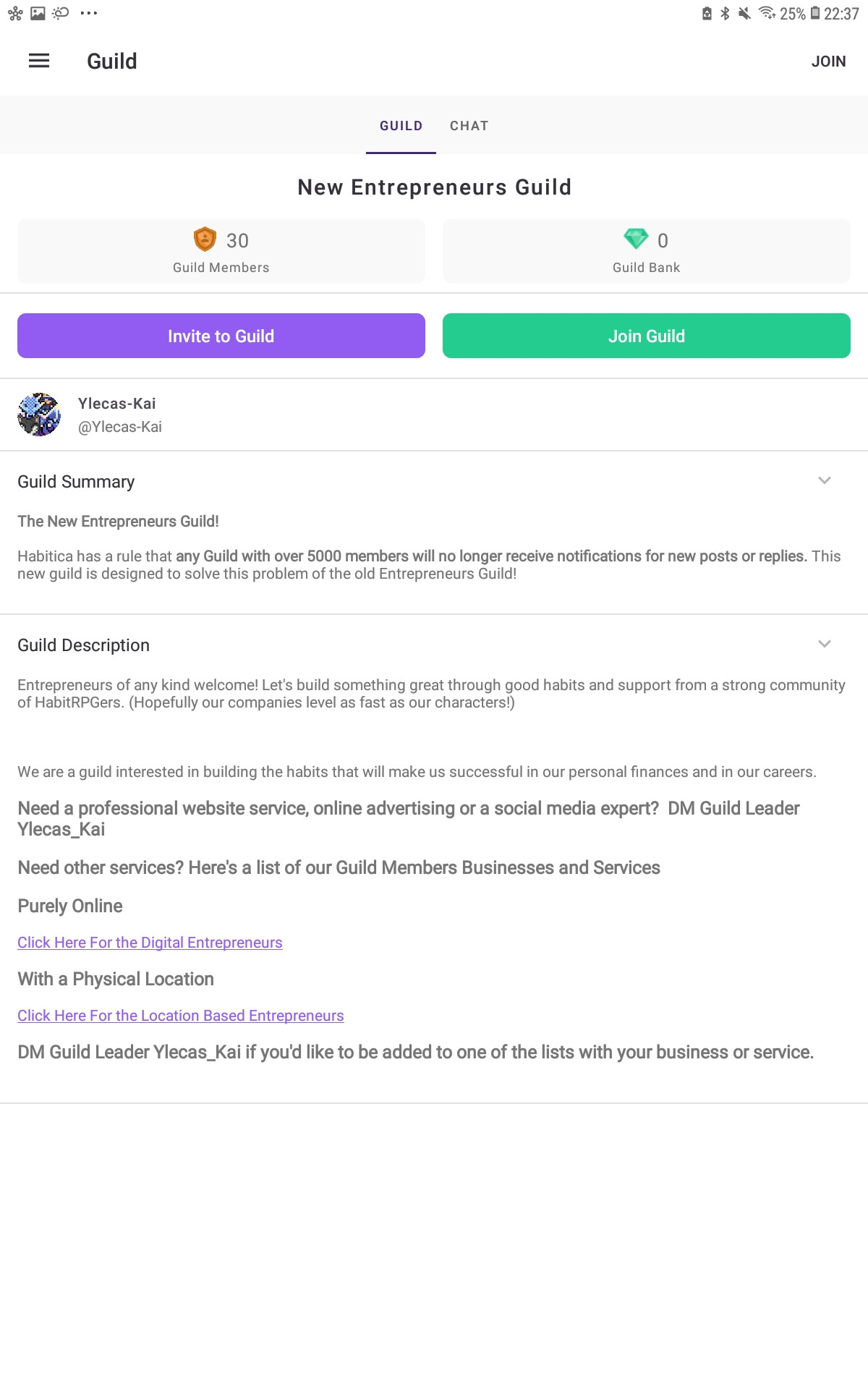Tap the Wi-Fi status icon
The width and height of the screenshot is (868, 1389).
(767, 13)
